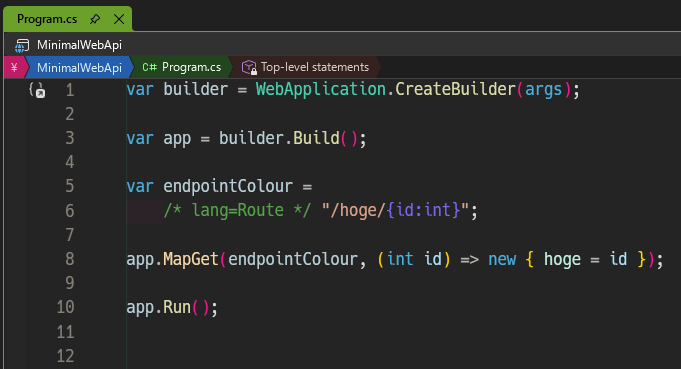Click MapGet method on line 8
The image size is (681, 369).
191,259
